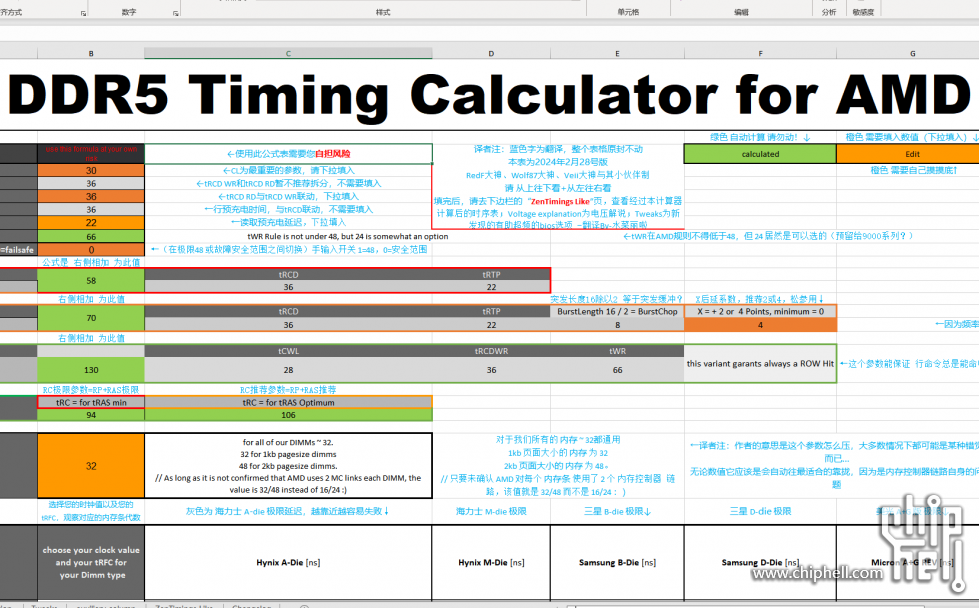
Task: Click the tRCDWR header cell
Action: [491, 351]
